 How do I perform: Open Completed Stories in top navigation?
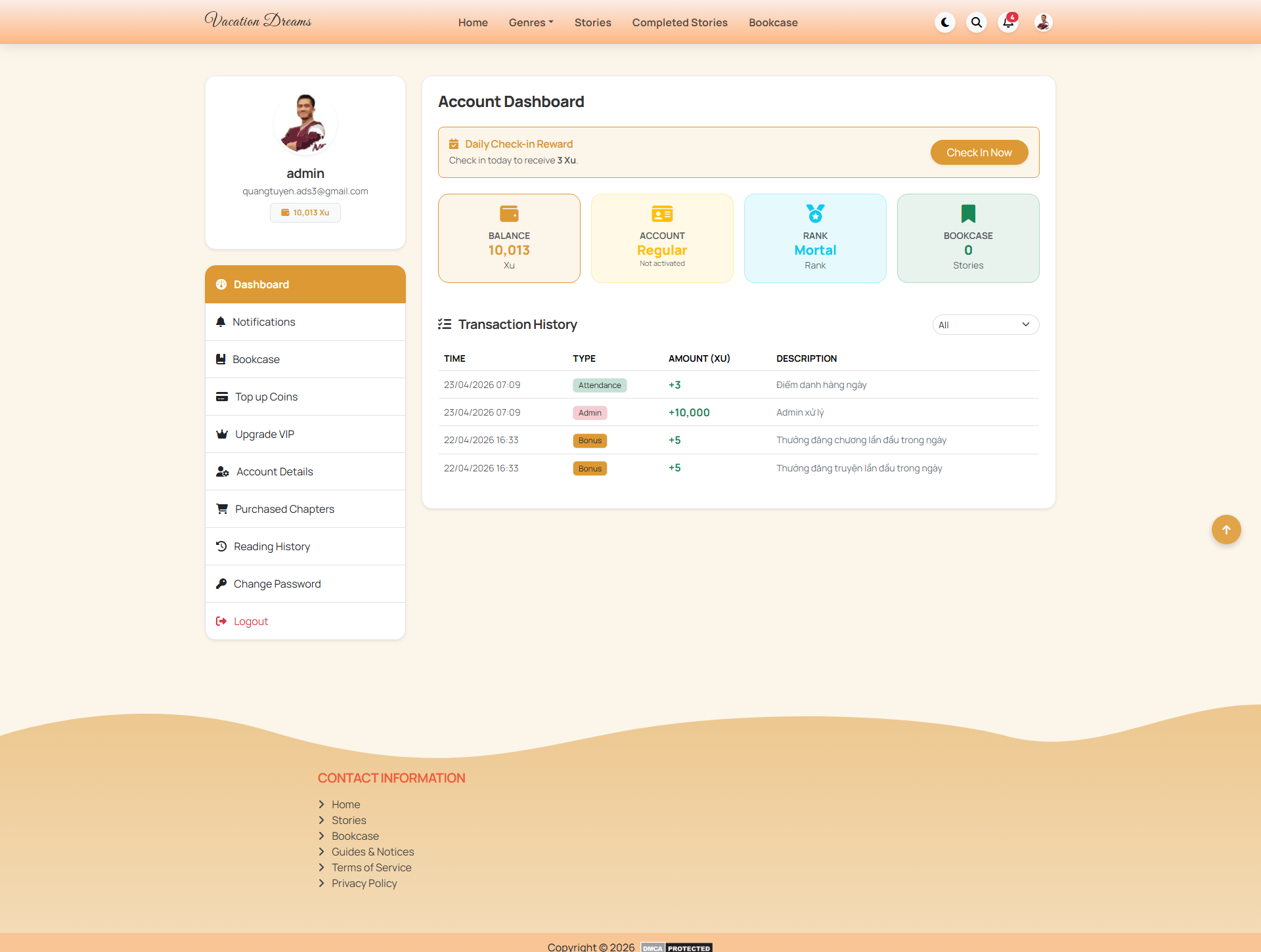[680, 22]
